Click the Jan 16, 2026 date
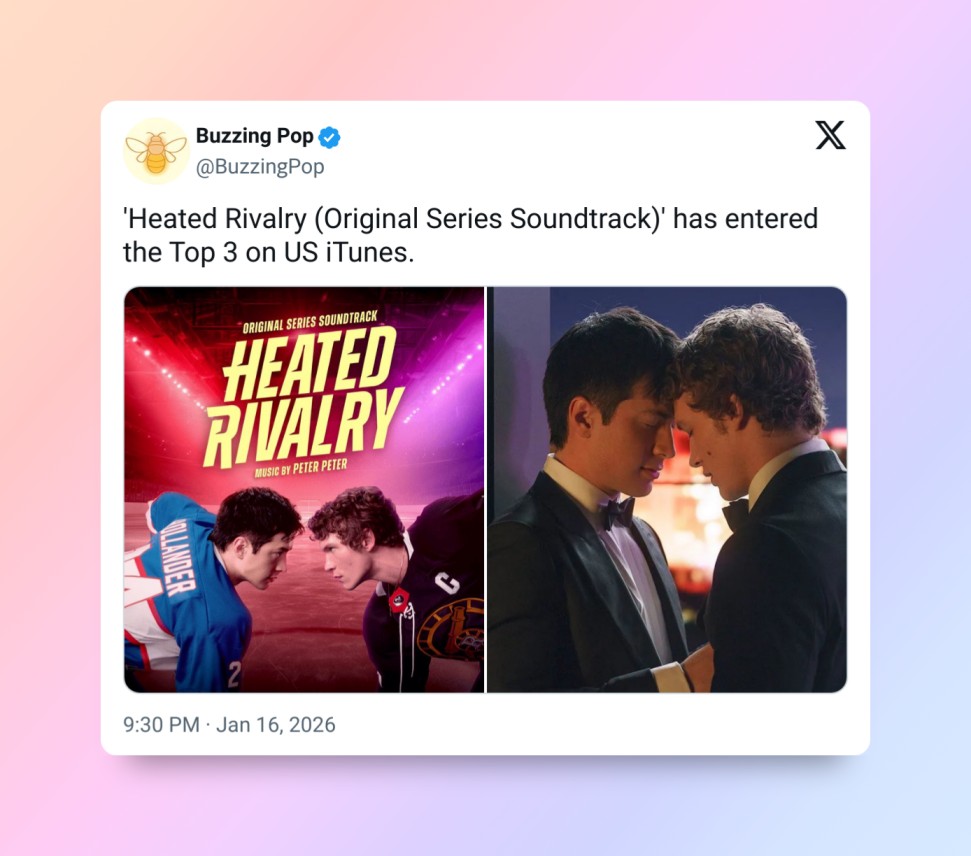The image size is (971, 856). click(x=276, y=725)
